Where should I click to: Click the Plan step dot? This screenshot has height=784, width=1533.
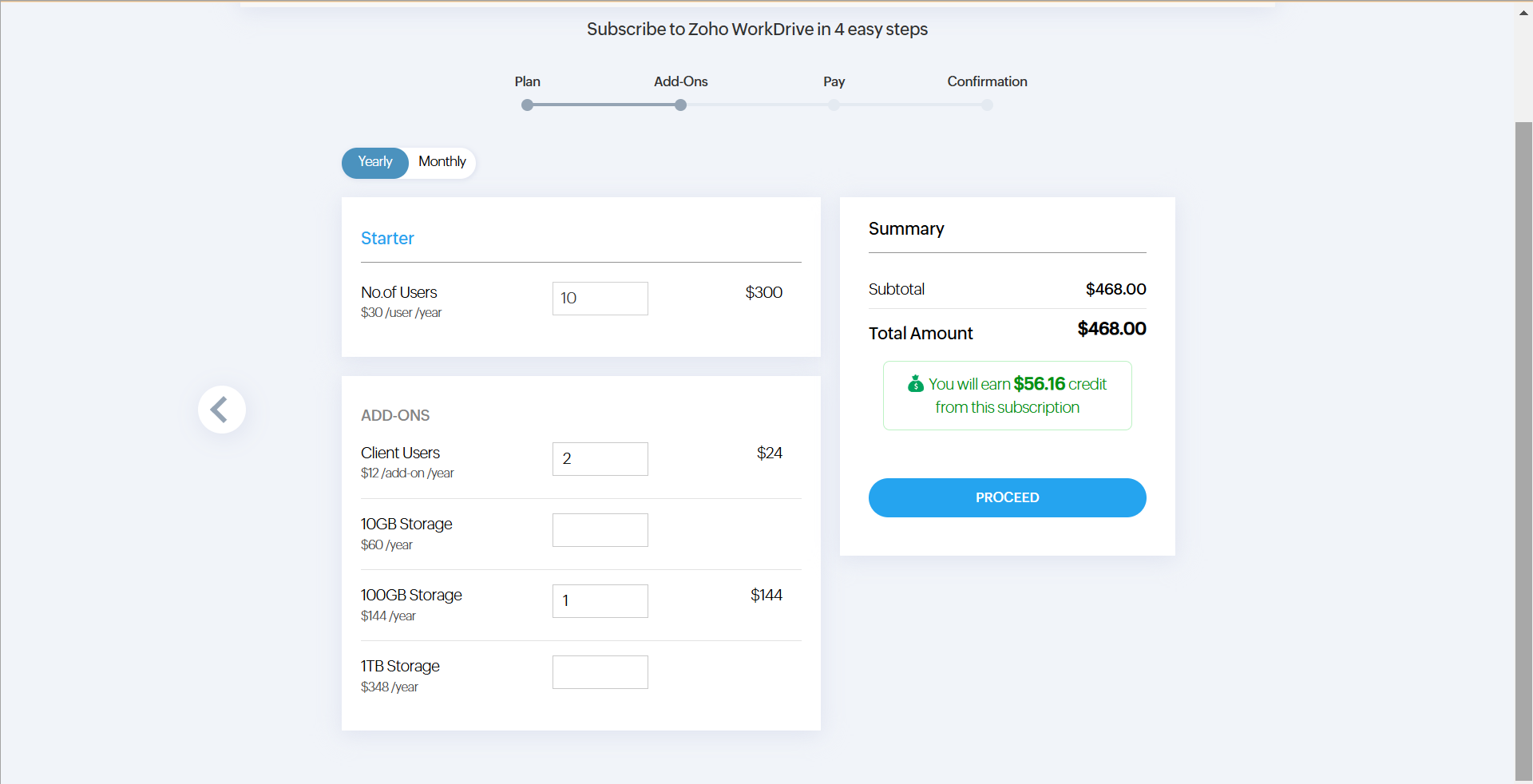(x=527, y=105)
